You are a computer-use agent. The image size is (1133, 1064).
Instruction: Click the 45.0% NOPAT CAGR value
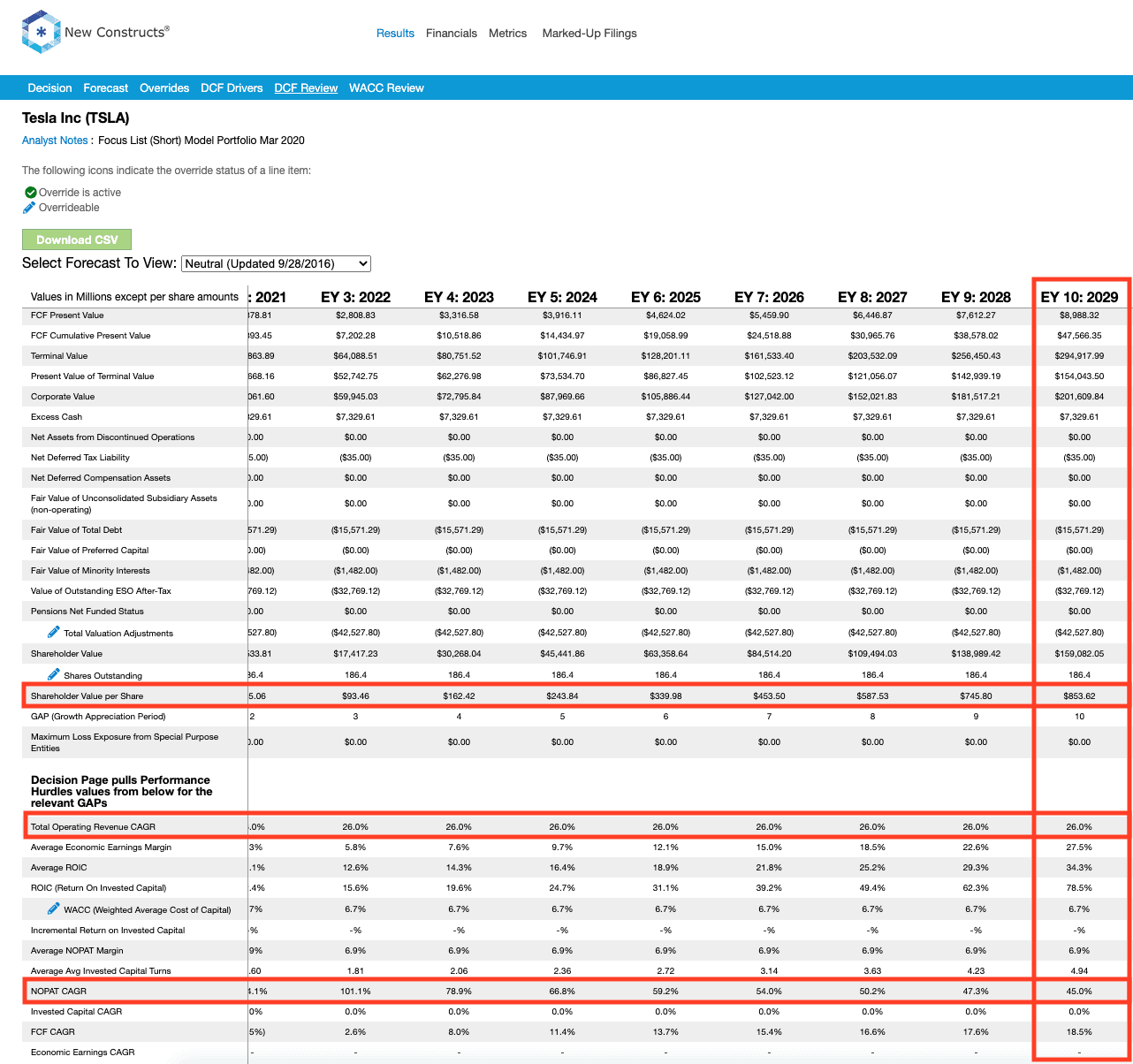[1079, 992]
